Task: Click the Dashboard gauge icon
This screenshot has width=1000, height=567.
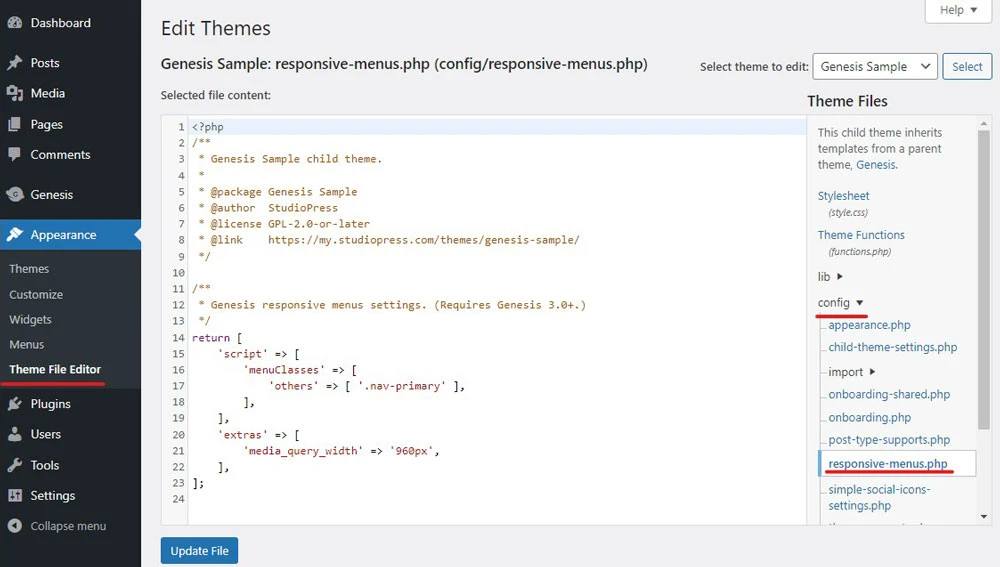Action: tap(15, 23)
